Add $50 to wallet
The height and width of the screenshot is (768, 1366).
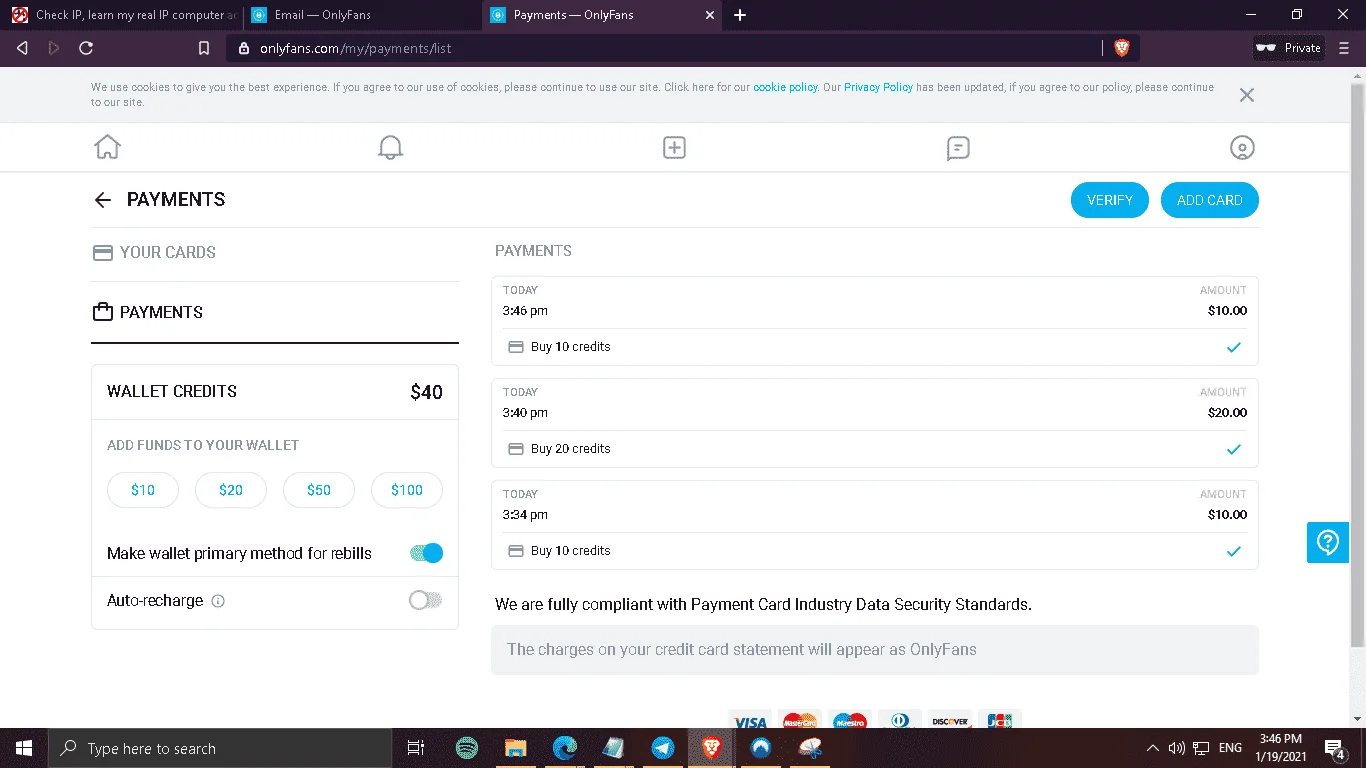(319, 490)
